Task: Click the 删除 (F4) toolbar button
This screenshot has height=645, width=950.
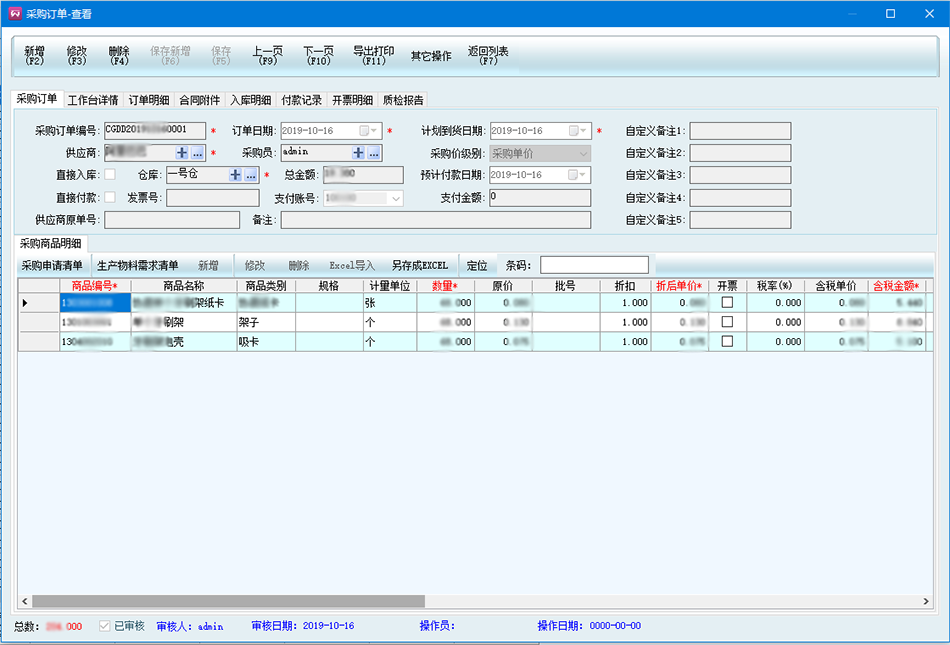Action: point(119,56)
